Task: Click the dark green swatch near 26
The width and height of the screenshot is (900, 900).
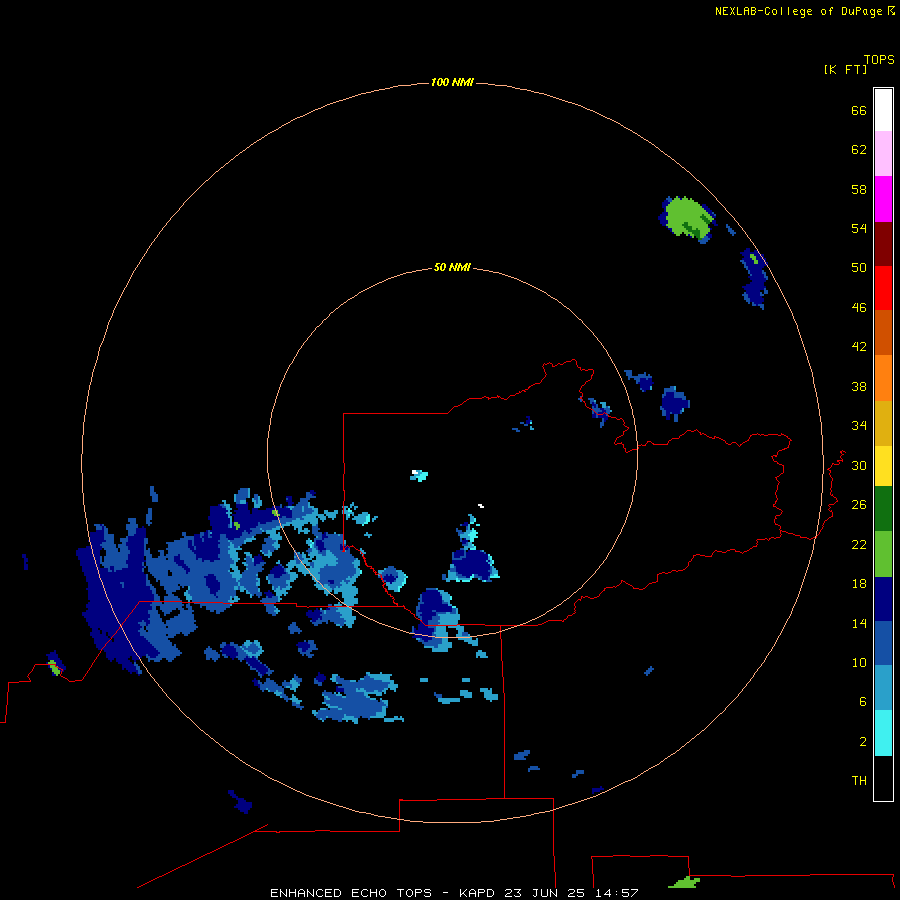Action: pyautogui.click(x=883, y=509)
